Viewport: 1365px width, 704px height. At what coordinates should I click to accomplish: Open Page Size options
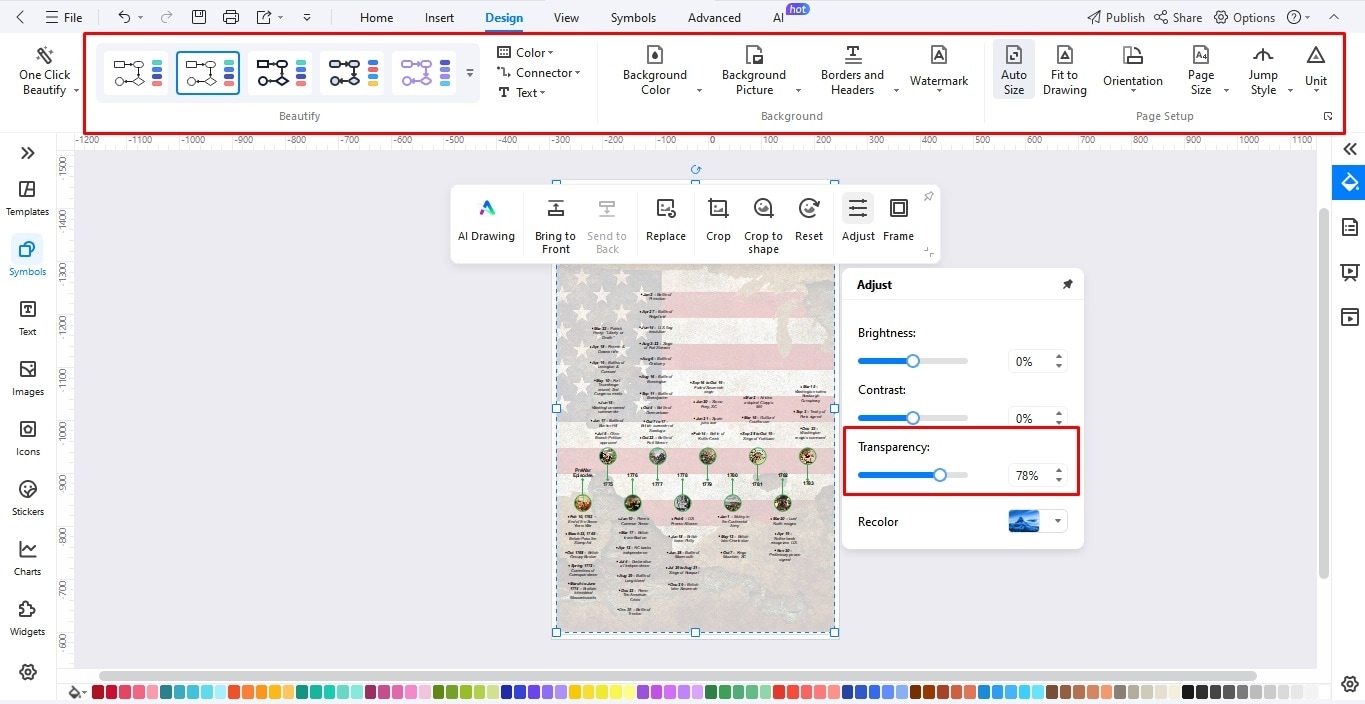1201,70
